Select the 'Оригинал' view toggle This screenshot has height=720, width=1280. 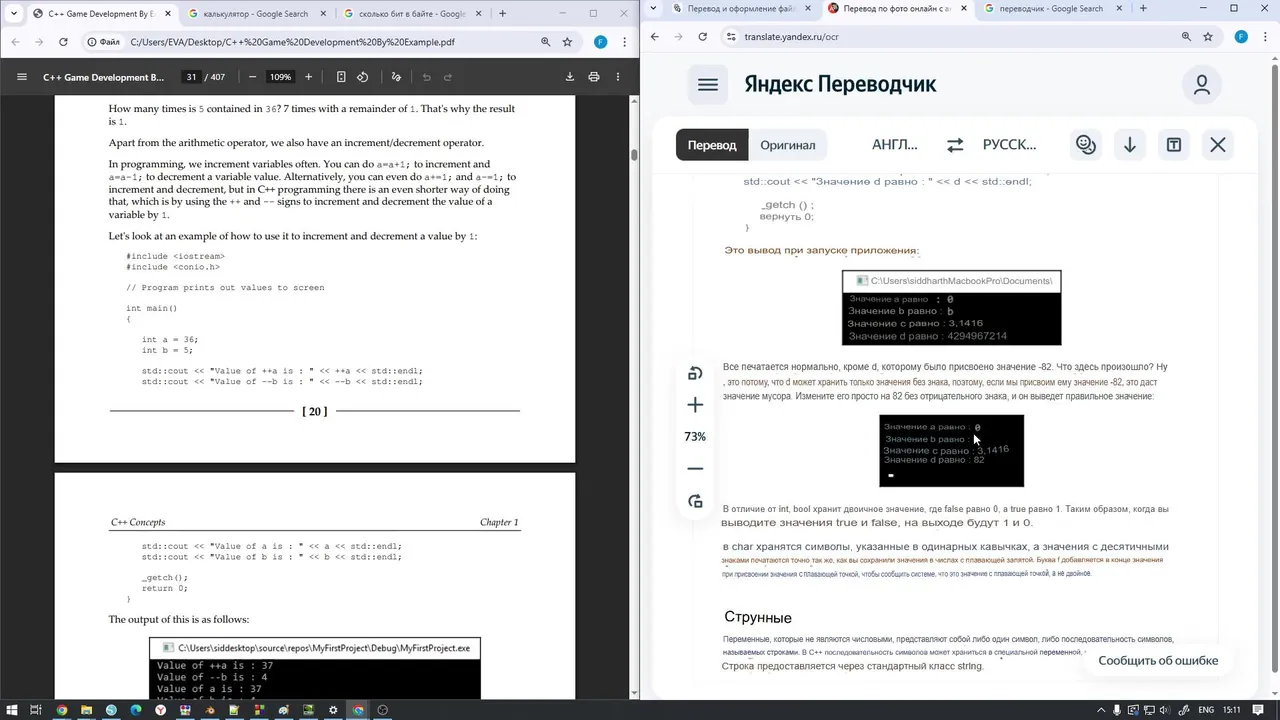pyautogui.click(x=788, y=145)
